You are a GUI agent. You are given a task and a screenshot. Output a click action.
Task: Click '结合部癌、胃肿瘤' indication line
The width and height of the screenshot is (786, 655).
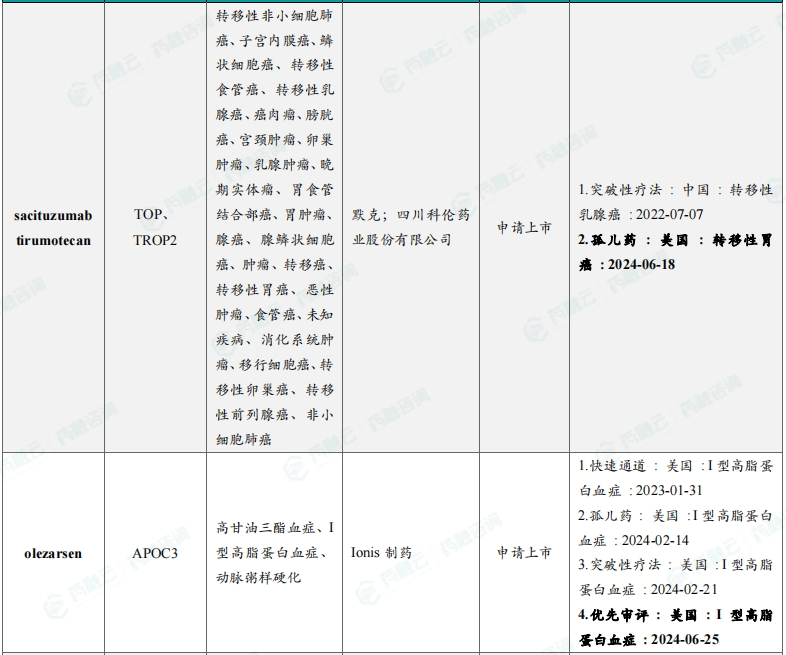(274, 215)
